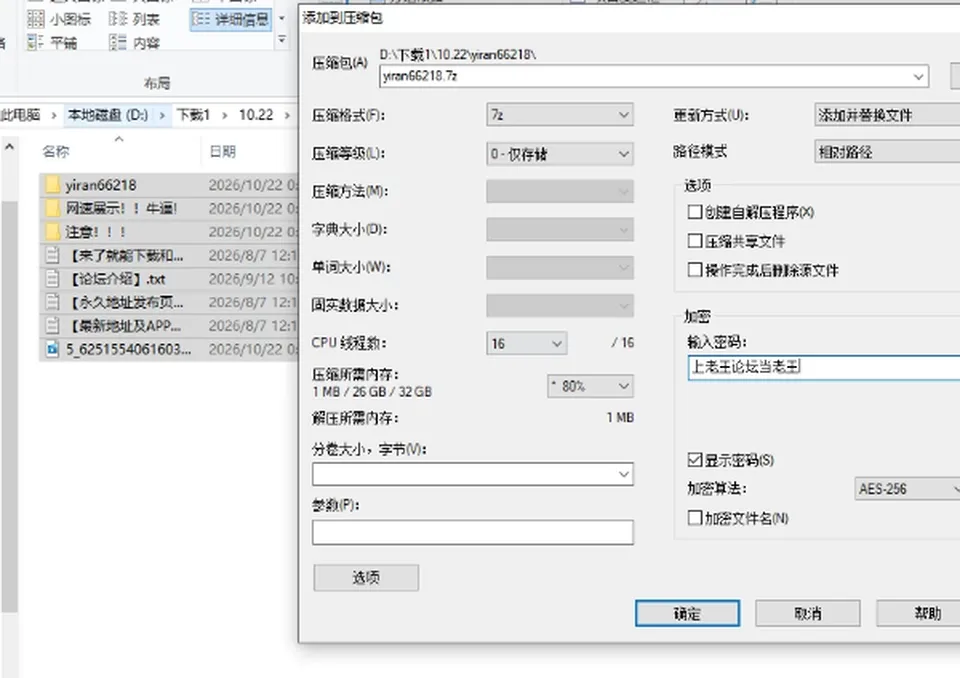Click 本地磁盘 (D:) in breadcrumb path
Image resolution: width=960 pixels, height=678 pixels.
[x=108, y=115]
